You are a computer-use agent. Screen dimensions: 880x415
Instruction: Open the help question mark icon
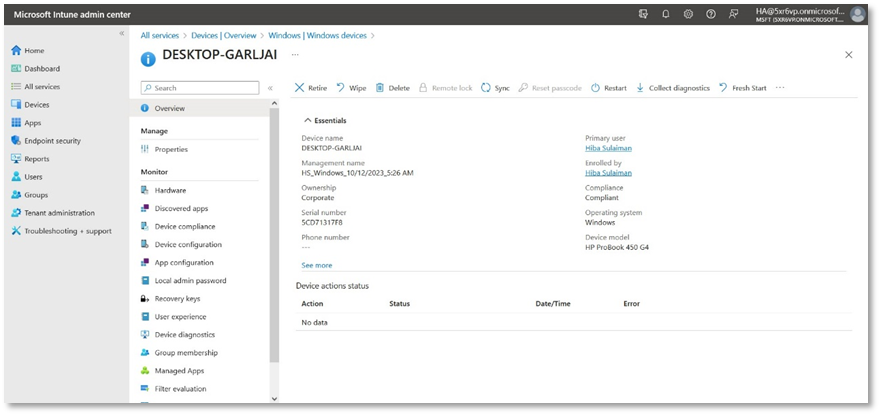click(711, 14)
